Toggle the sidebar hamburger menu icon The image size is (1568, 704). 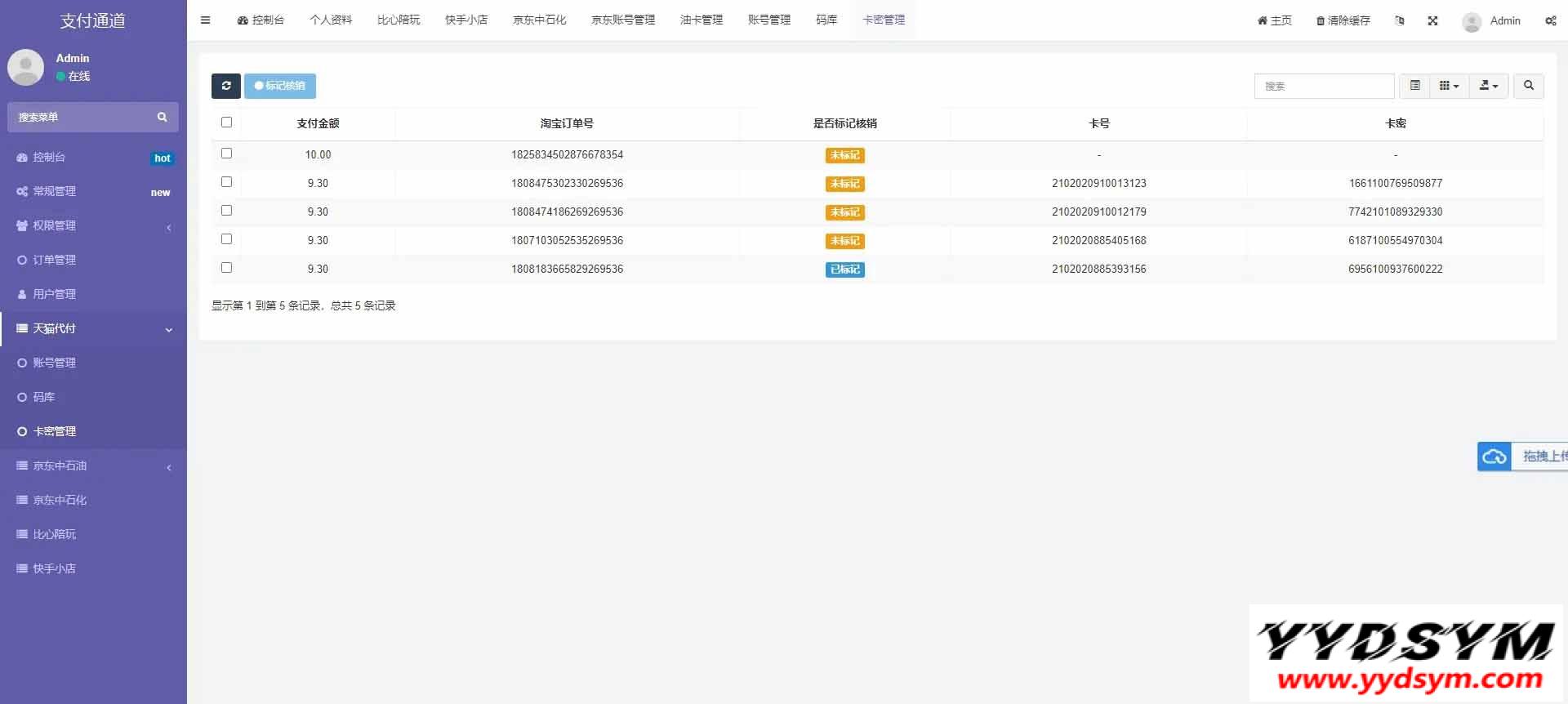click(205, 20)
